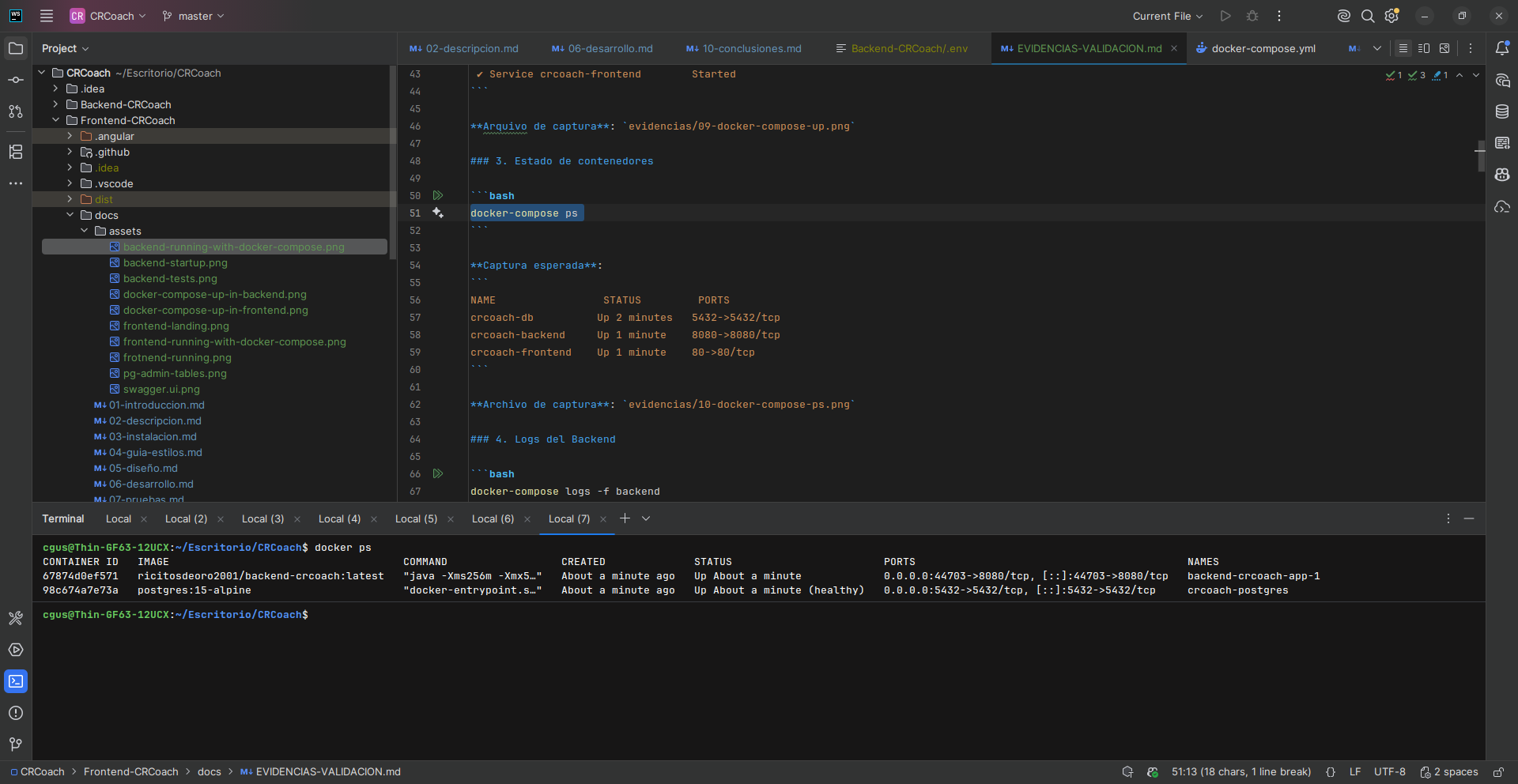Change LF line separator in status bar
This screenshot has width=1518, height=784.
tap(1355, 772)
